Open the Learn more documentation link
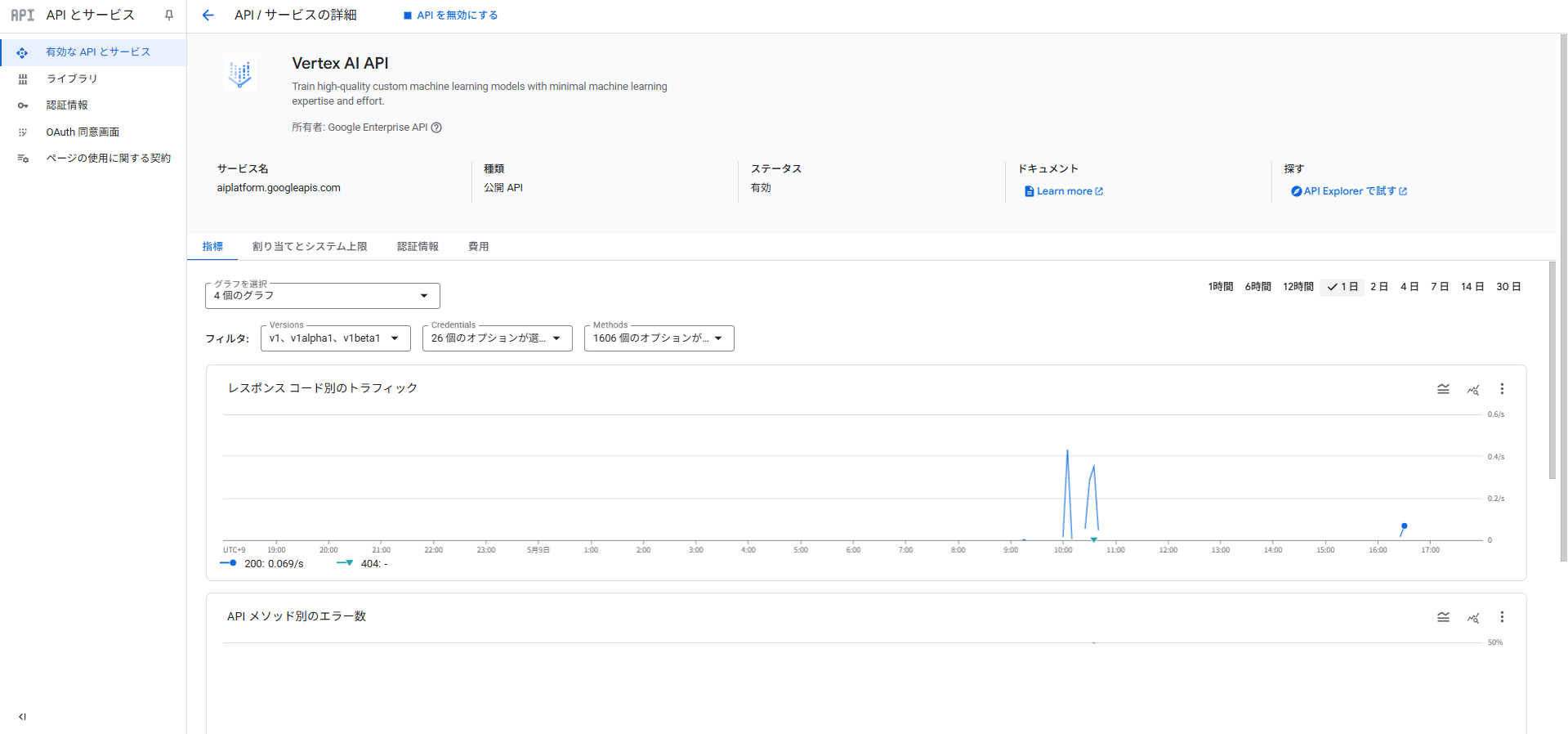Viewport: 1568px width, 734px height. click(1064, 191)
